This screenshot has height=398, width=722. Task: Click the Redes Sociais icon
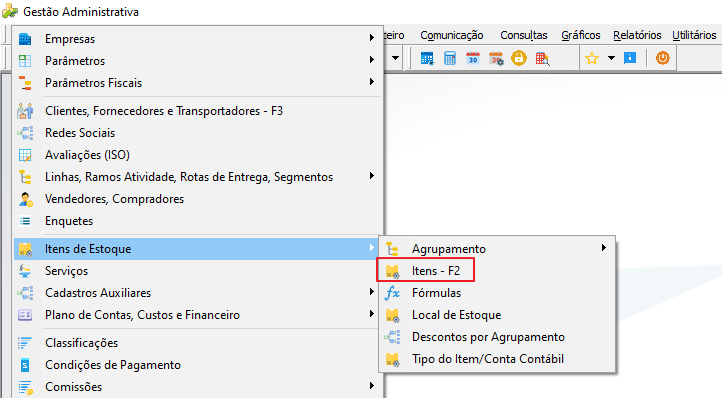pyautogui.click(x=25, y=133)
